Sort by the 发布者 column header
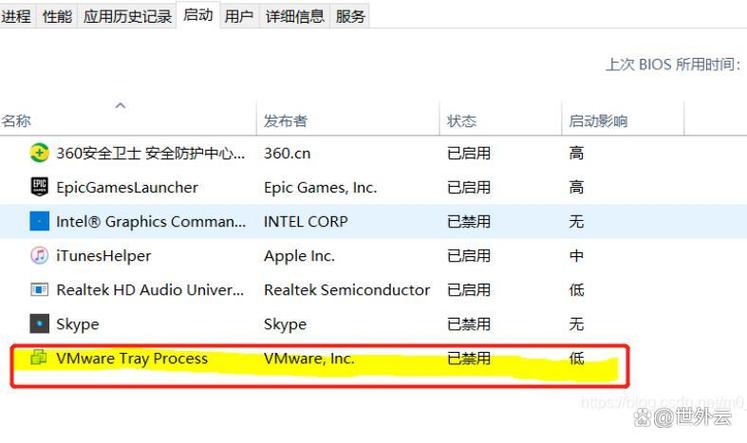The height and width of the screenshot is (443, 747). 285,121
